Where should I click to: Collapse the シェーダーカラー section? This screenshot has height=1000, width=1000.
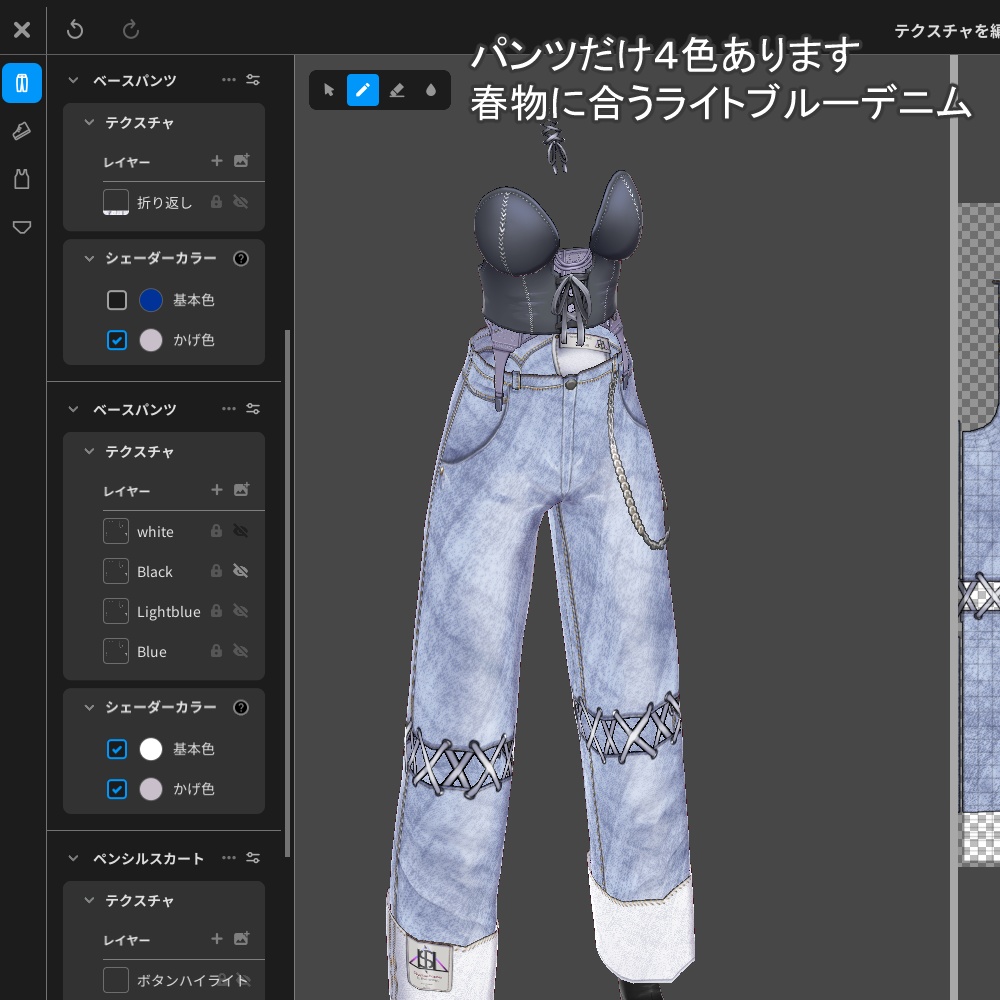coord(87,707)
